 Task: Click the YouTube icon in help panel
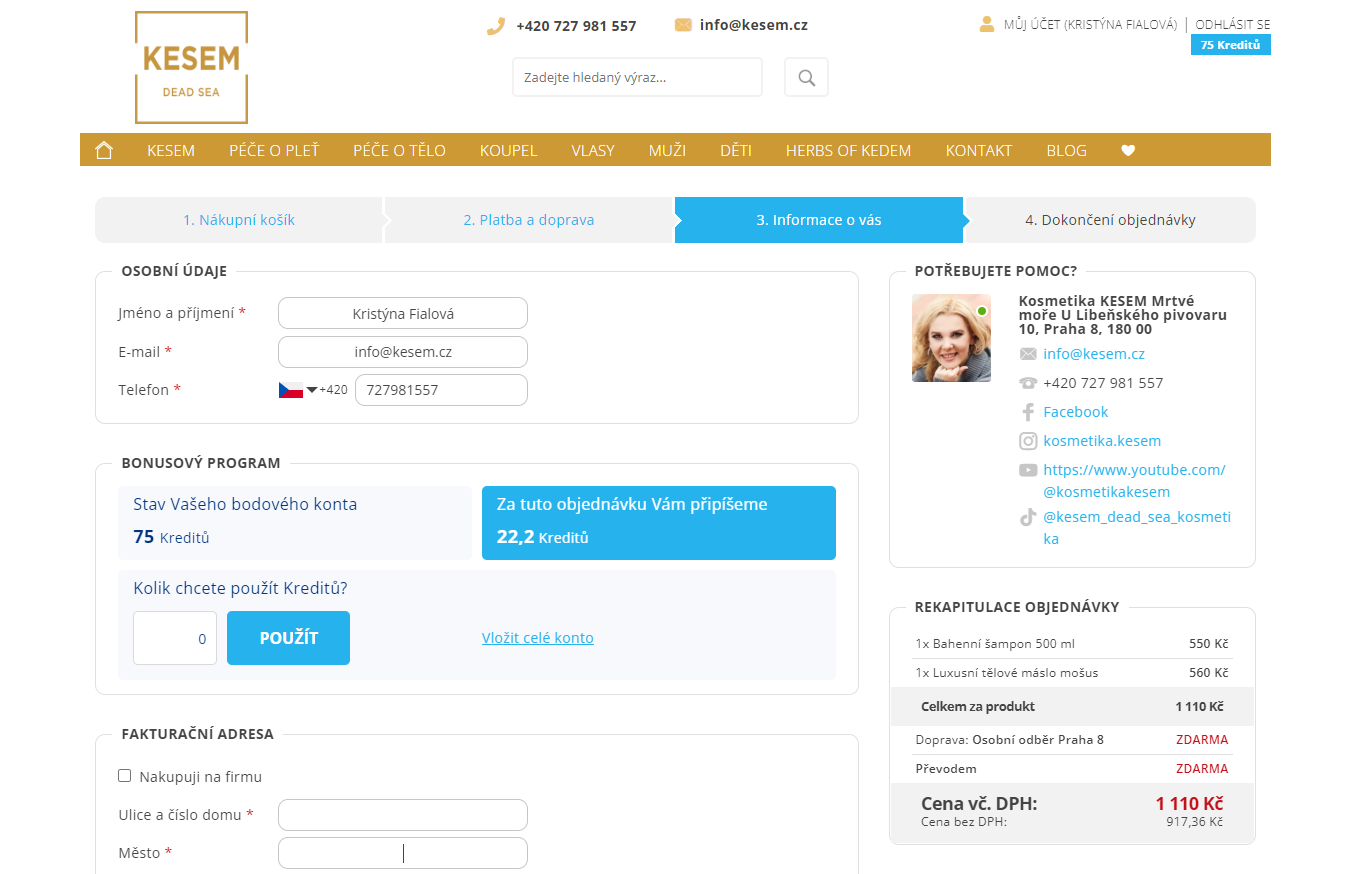coord(1028,470)
